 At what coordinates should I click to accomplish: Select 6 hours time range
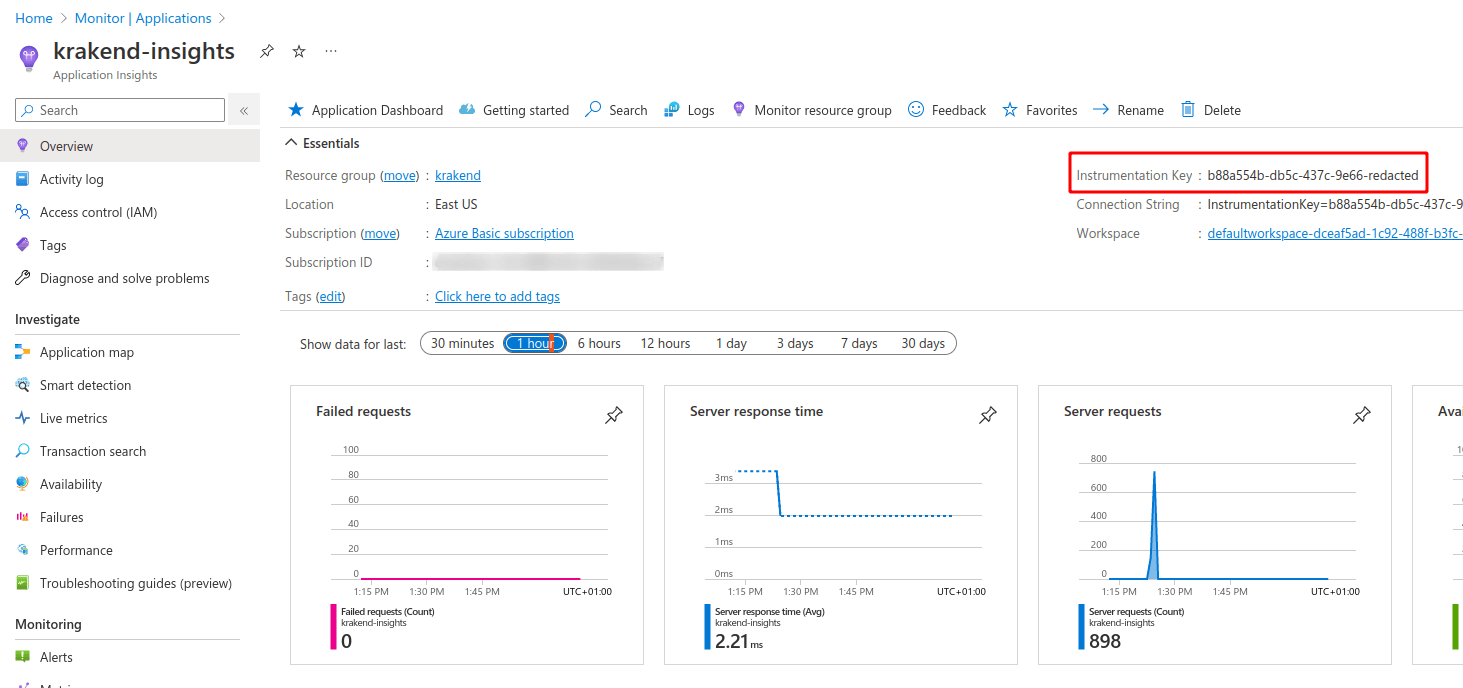point(599,343)
